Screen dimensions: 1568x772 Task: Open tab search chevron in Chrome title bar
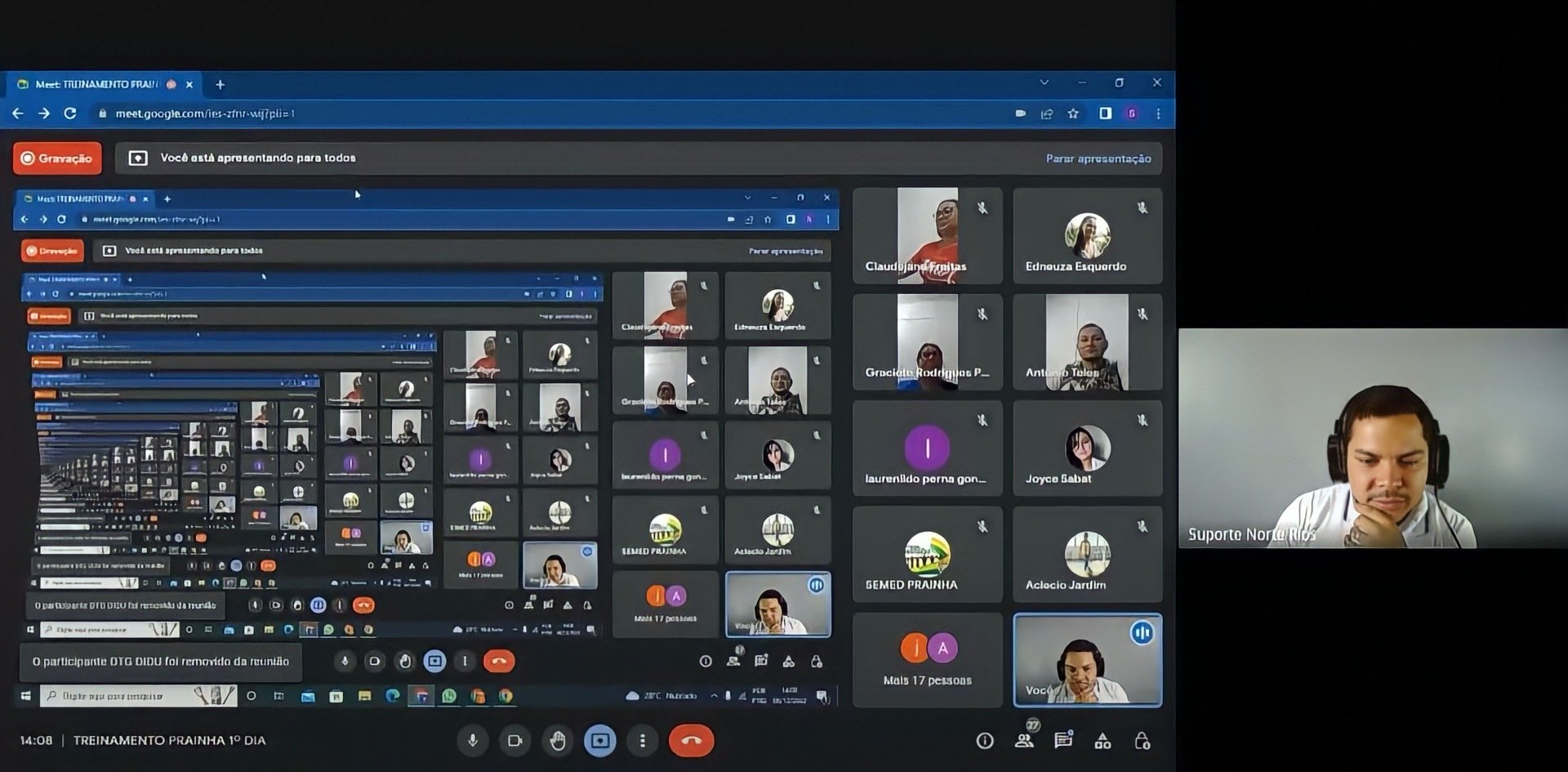pos(1044,83)
